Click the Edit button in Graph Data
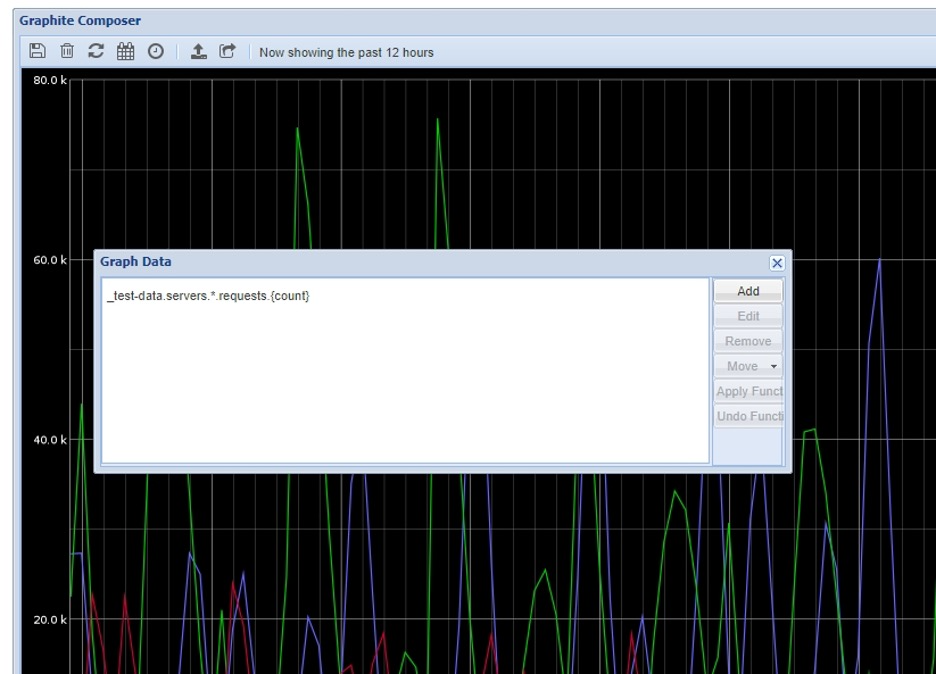 coord(748,316)
